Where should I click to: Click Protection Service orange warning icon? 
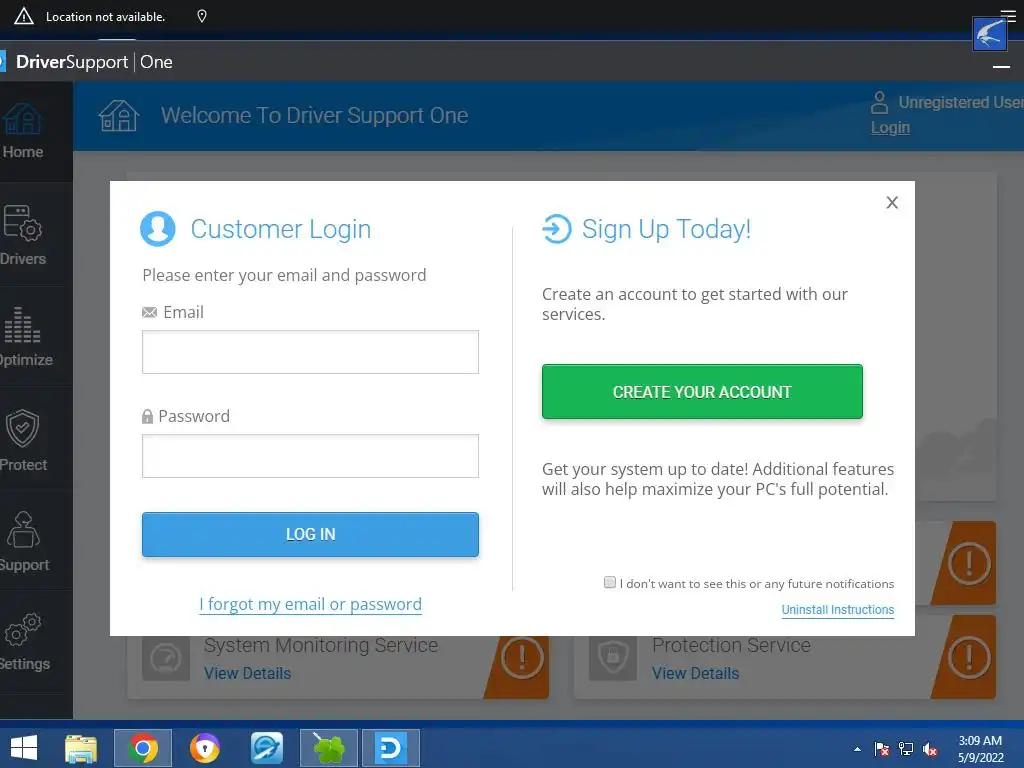point(969,658)
